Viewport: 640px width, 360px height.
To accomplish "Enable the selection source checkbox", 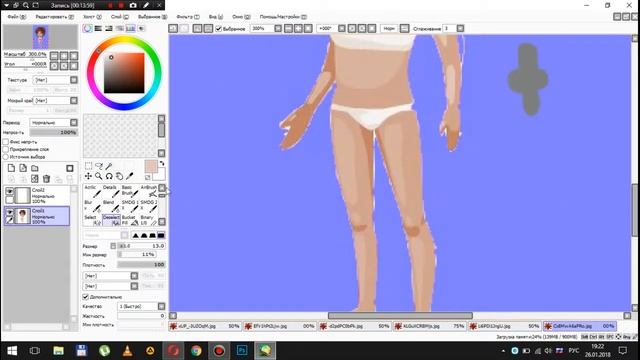I will point(6,156).
